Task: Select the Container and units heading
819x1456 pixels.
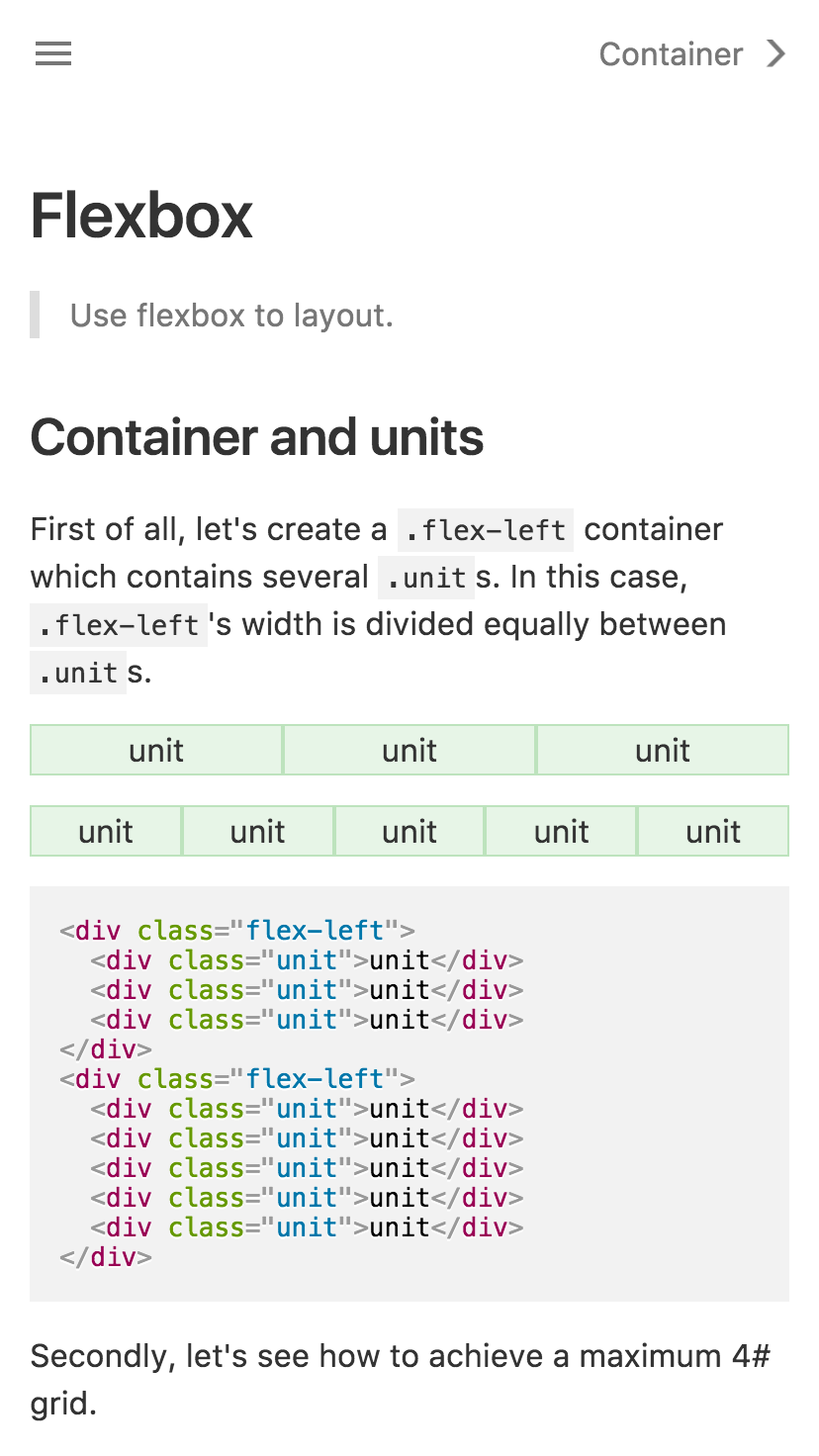Action: (x=257, y=436)
